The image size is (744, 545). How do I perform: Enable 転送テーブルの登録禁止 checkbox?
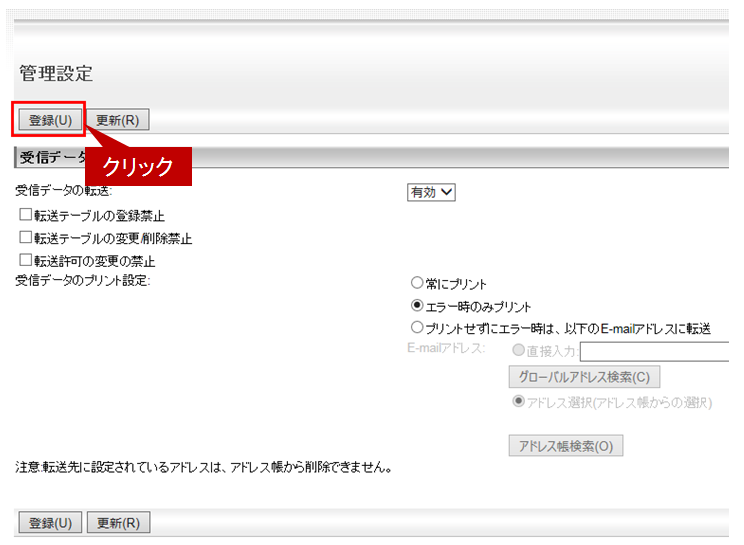[26, 215]
